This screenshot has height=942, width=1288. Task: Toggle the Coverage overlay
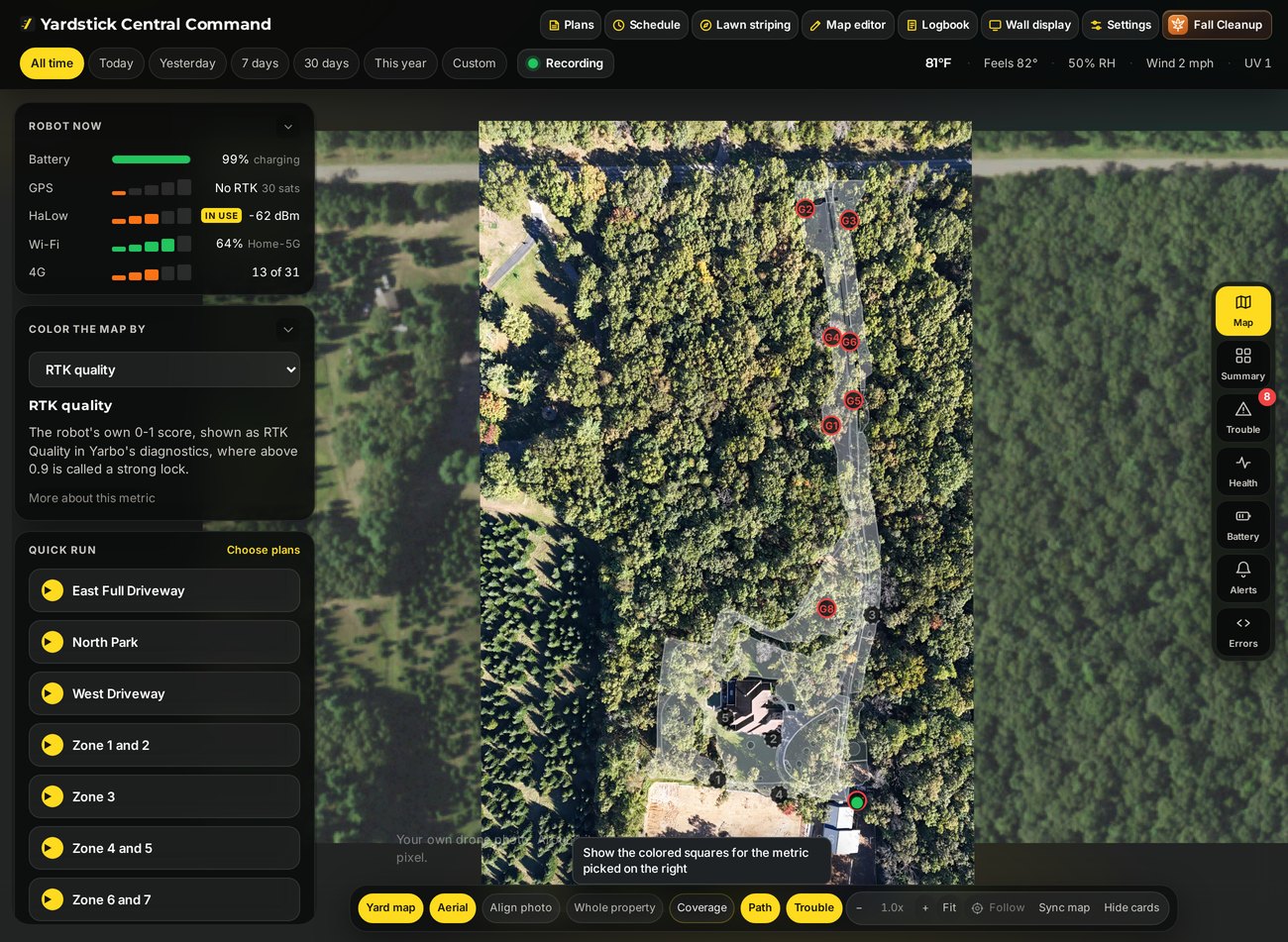click(701, 908)
